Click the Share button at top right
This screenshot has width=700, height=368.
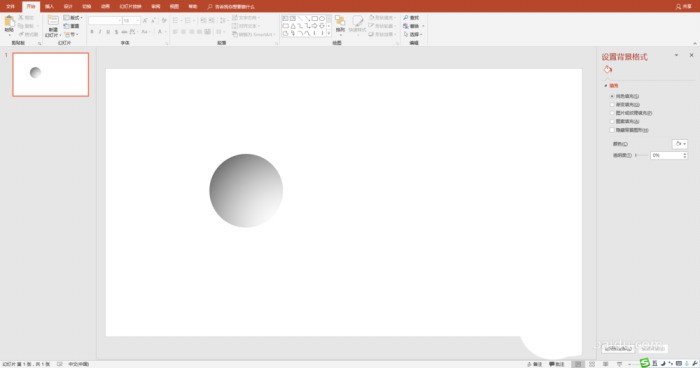(684, 6)
